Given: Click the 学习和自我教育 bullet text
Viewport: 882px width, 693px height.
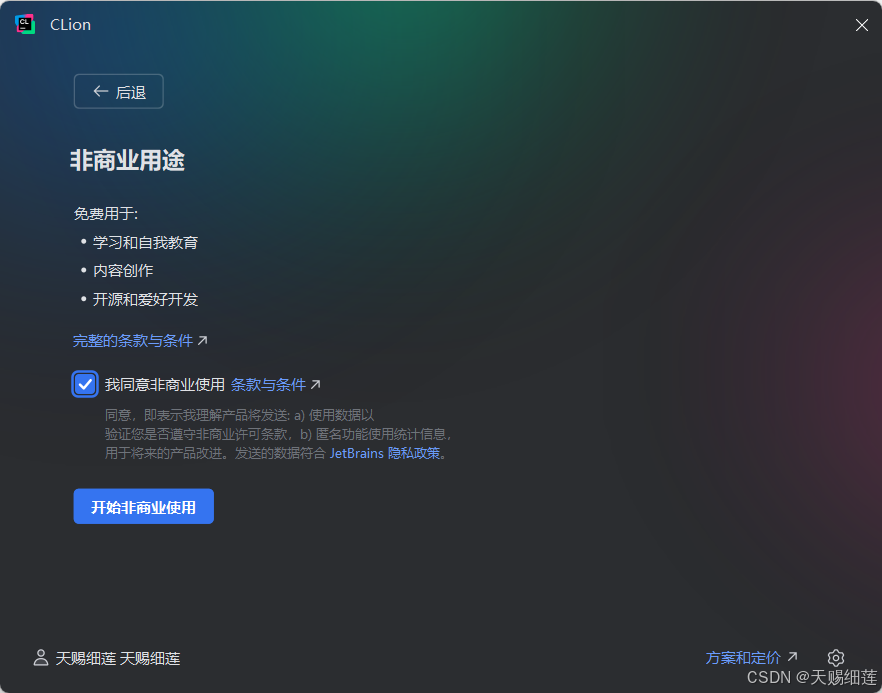Looking at the screenshot, I should pyautogui.click(x=145, y=242).
